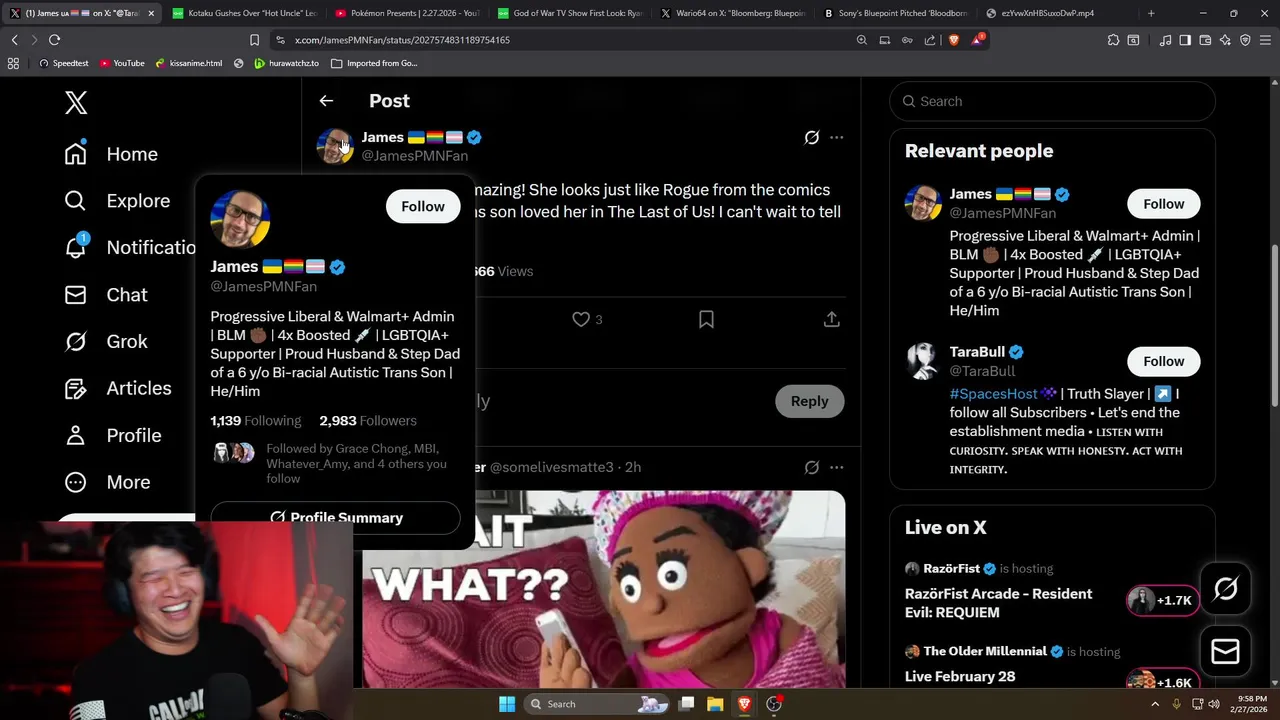Open Brave Rewards triangle icon
Viewport: 1280px width, 720px height.
(x=978, y=40)
